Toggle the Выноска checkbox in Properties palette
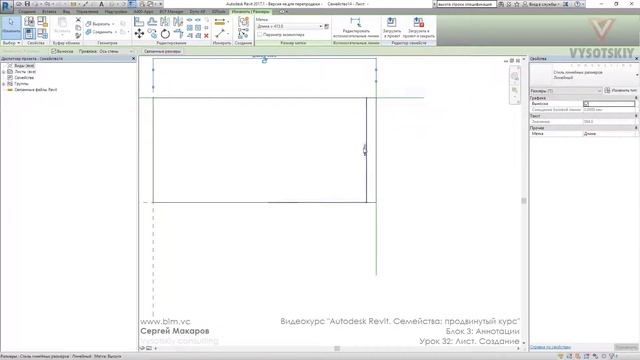 (x=586, y=104)
